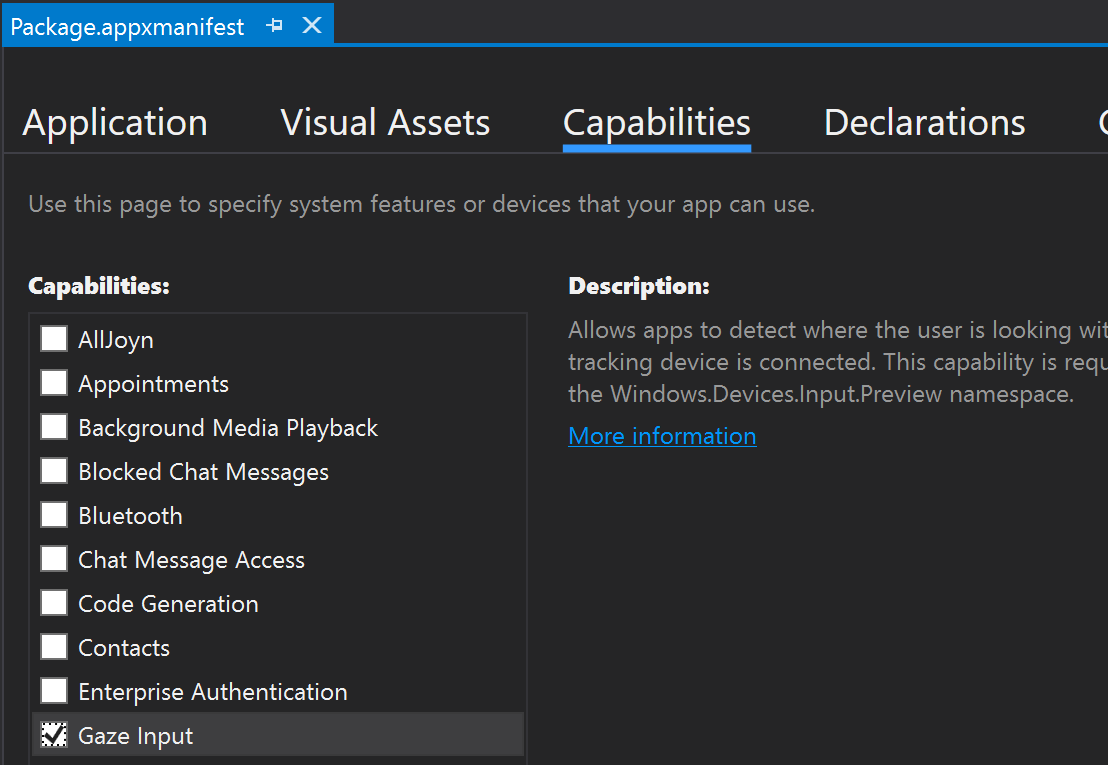The width and height of the screenshot is (1108, 765).
Task: Enable the Code Generation capability
Action: (x=54, y=603)
